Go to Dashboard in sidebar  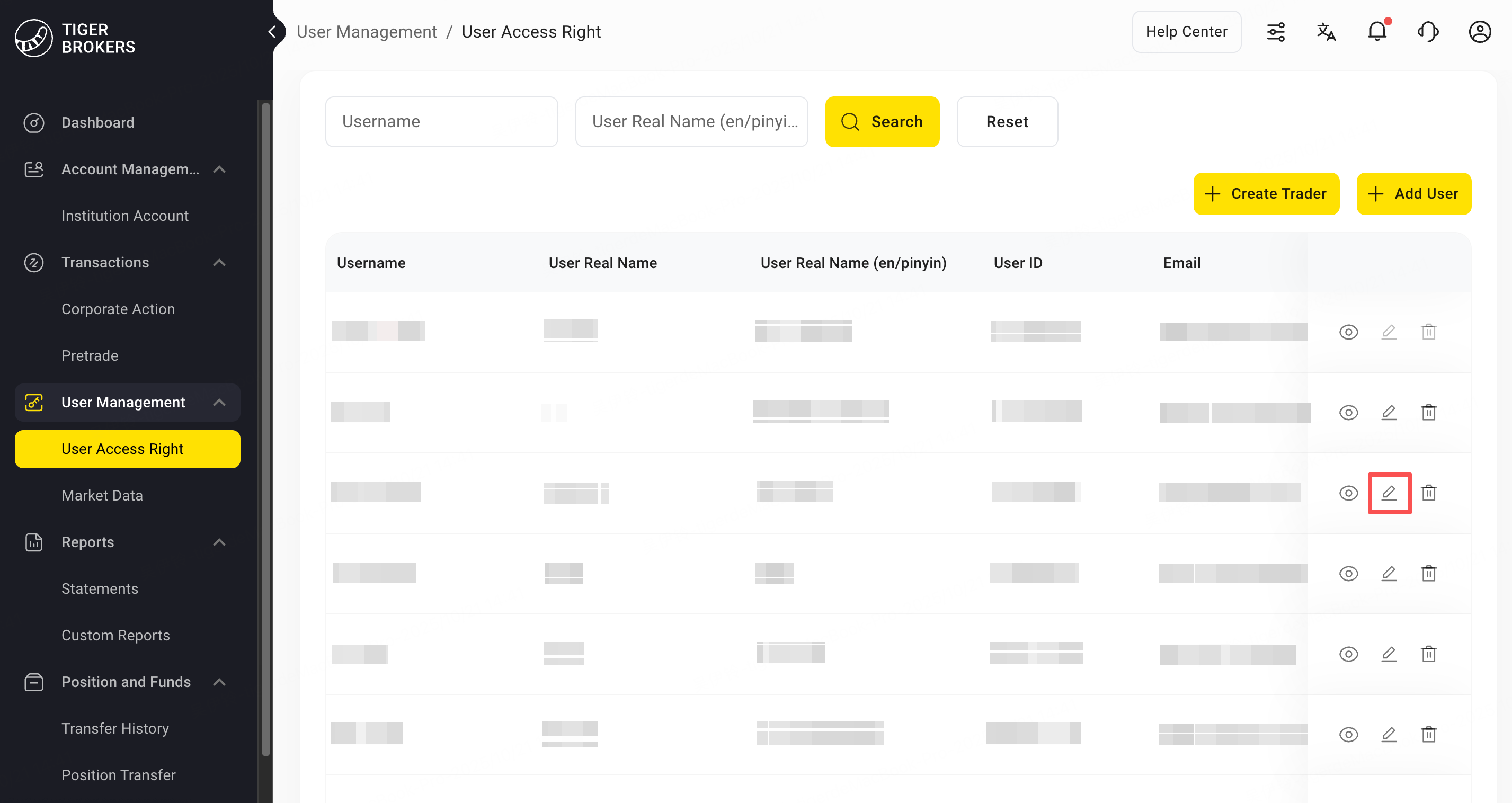(x=97, y=123)
